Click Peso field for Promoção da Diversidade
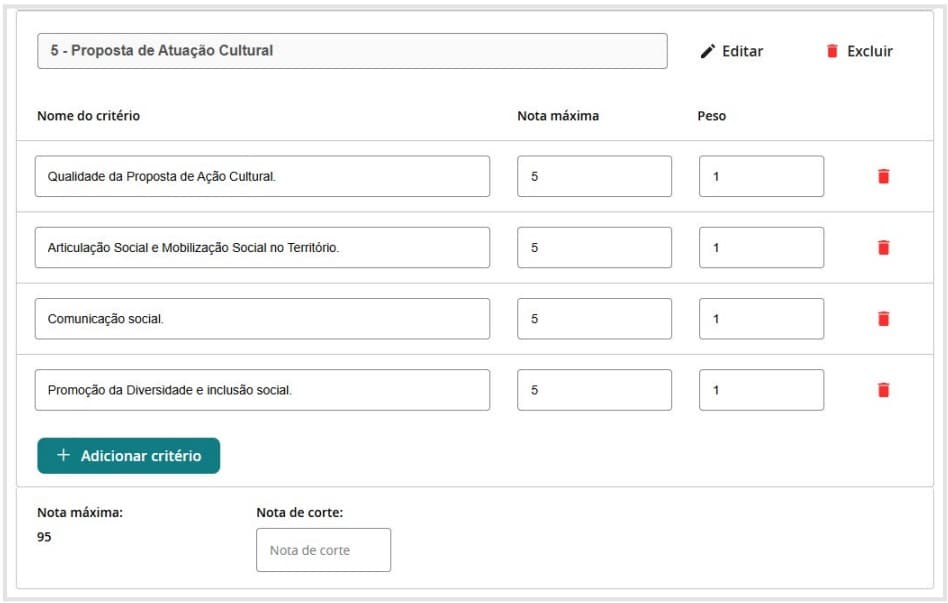 [761, 390]
